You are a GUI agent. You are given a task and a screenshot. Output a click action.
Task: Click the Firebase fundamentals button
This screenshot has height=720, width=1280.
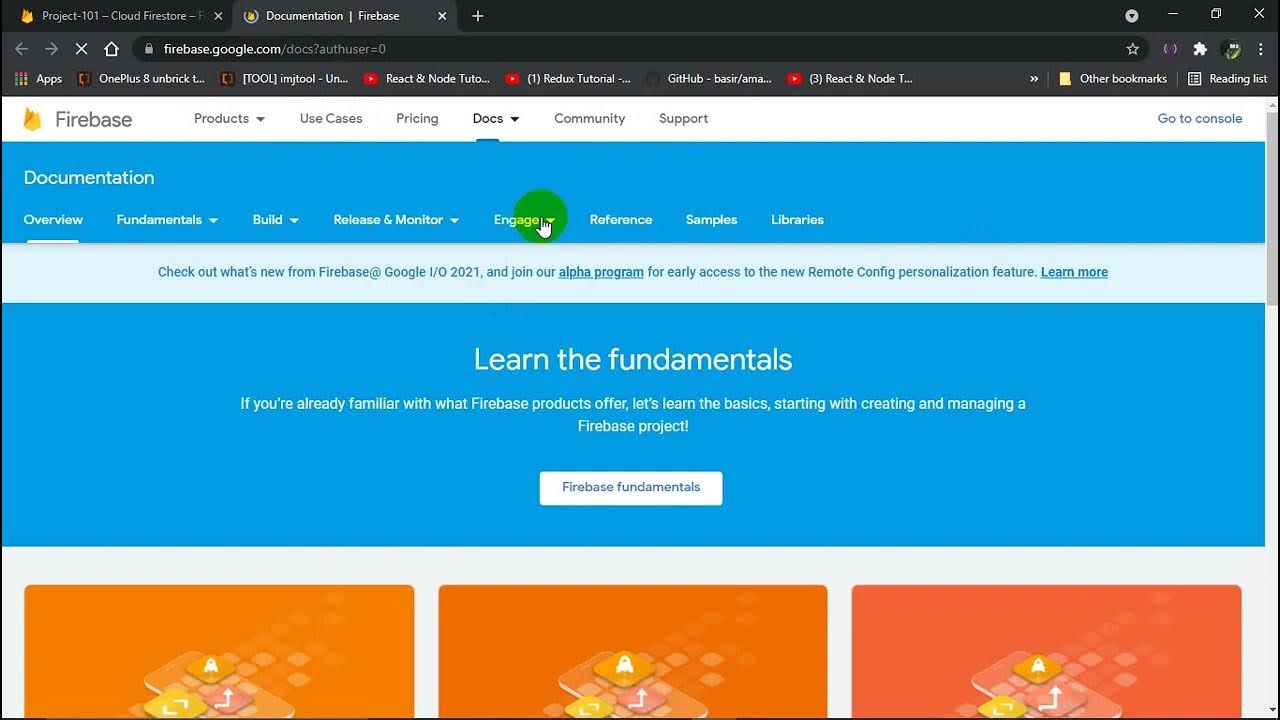[631, 488]
